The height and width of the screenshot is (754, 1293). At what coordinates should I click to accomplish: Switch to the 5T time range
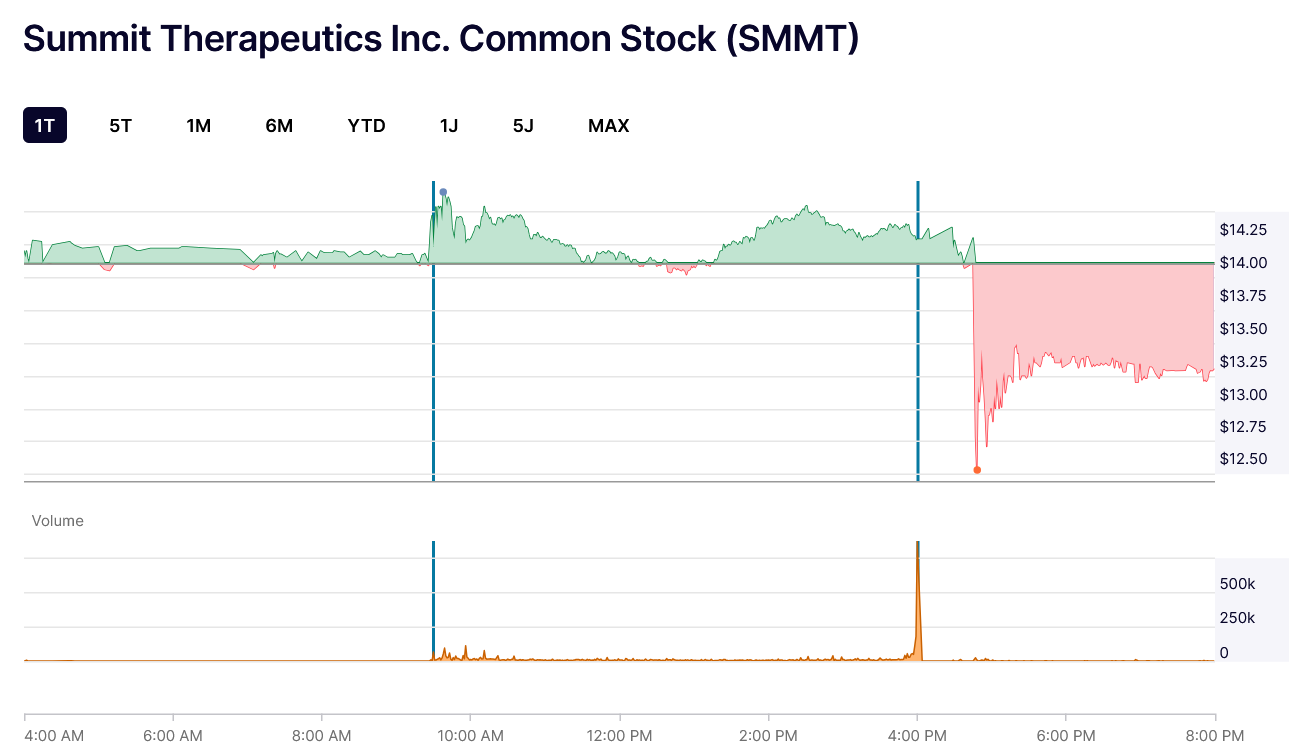(x=120, y=125)
